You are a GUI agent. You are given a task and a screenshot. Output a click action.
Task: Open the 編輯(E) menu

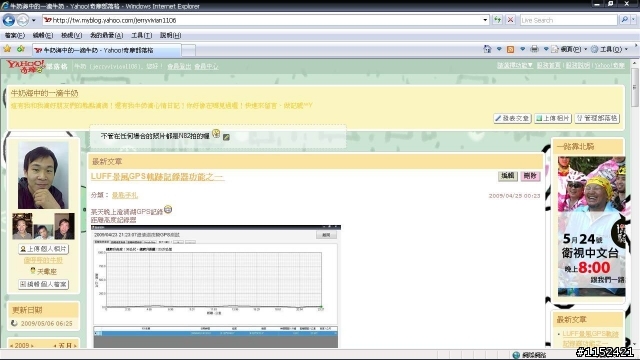click(x=43, y=36)
